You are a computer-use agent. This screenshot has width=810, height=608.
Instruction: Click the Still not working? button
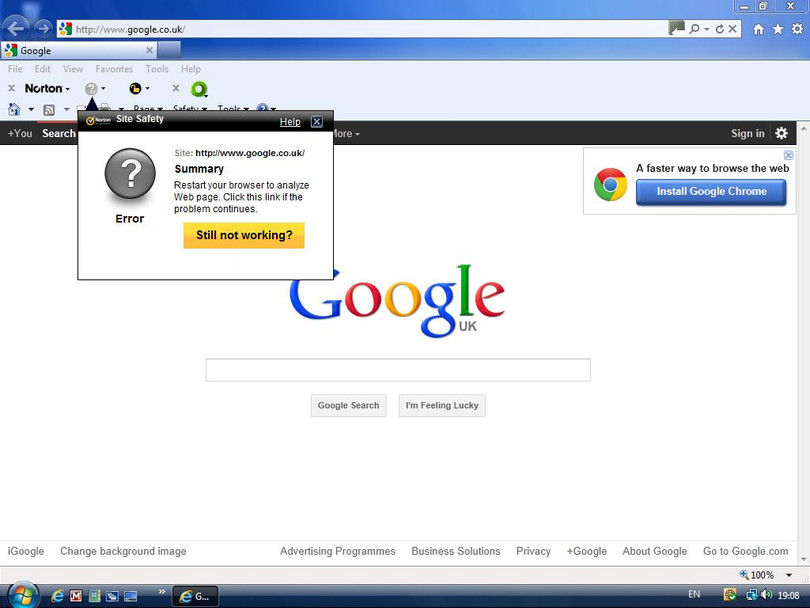point(244,235)
